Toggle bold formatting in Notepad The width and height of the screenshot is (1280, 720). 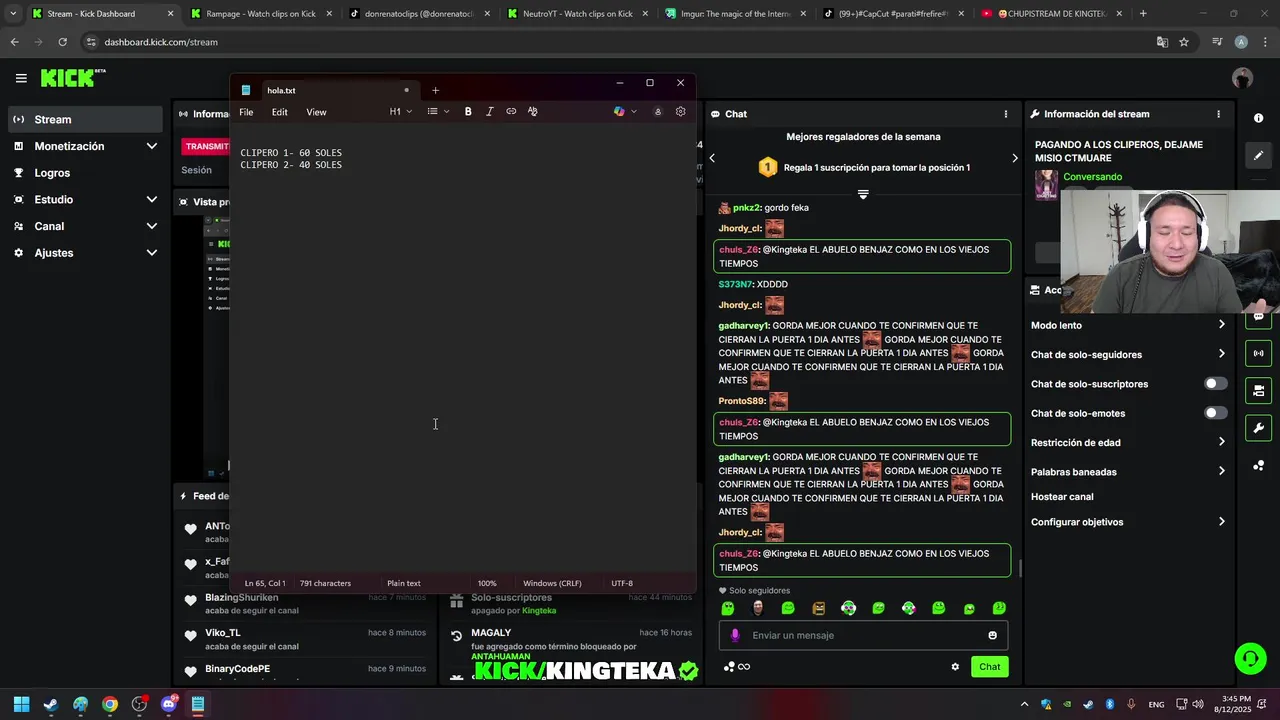[x=468, y=112]
